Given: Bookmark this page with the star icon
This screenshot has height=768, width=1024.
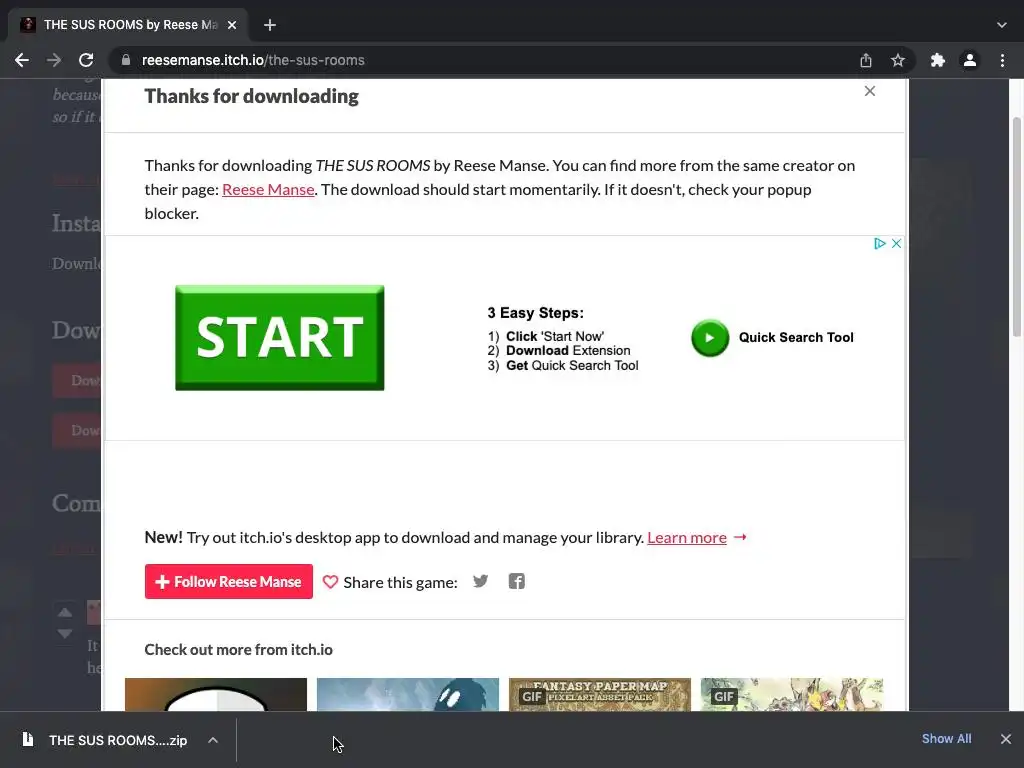Looking at the screenshot, I should click(898, 60).
